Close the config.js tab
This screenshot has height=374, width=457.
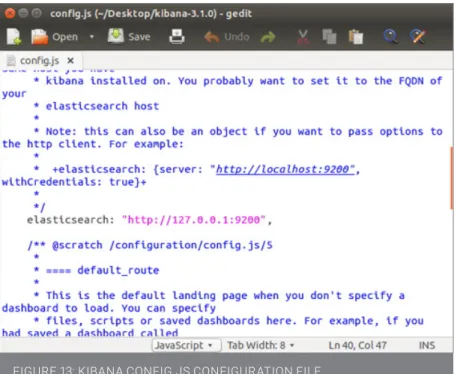(70, 61)
